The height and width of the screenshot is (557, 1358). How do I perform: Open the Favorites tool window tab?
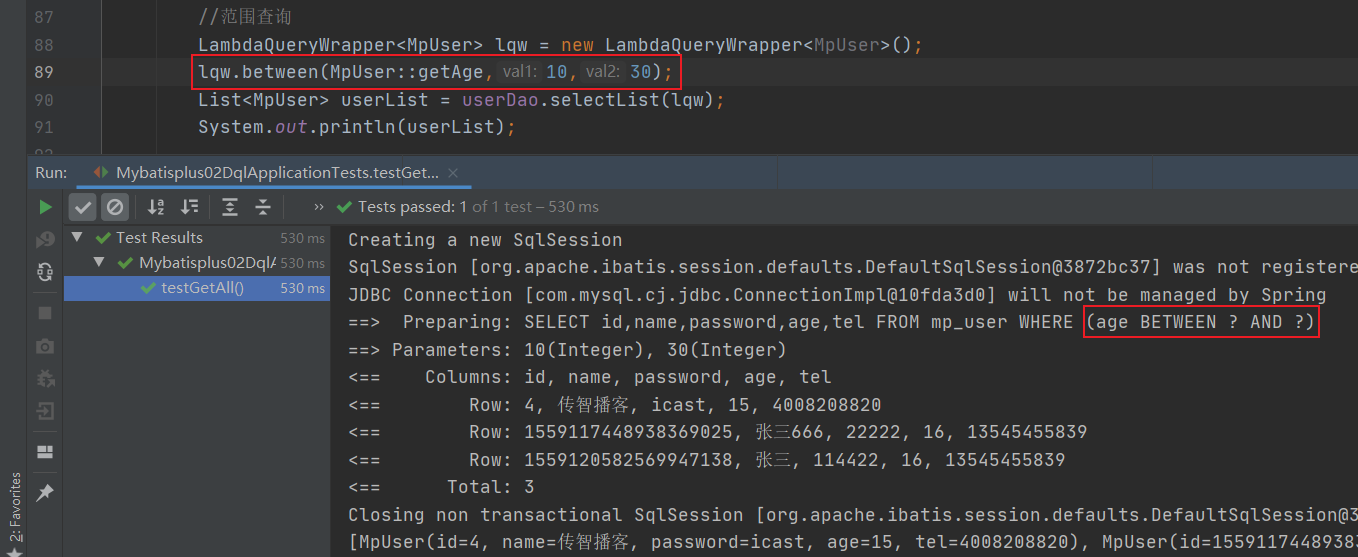pyautogui.click(x=14, y=510)
